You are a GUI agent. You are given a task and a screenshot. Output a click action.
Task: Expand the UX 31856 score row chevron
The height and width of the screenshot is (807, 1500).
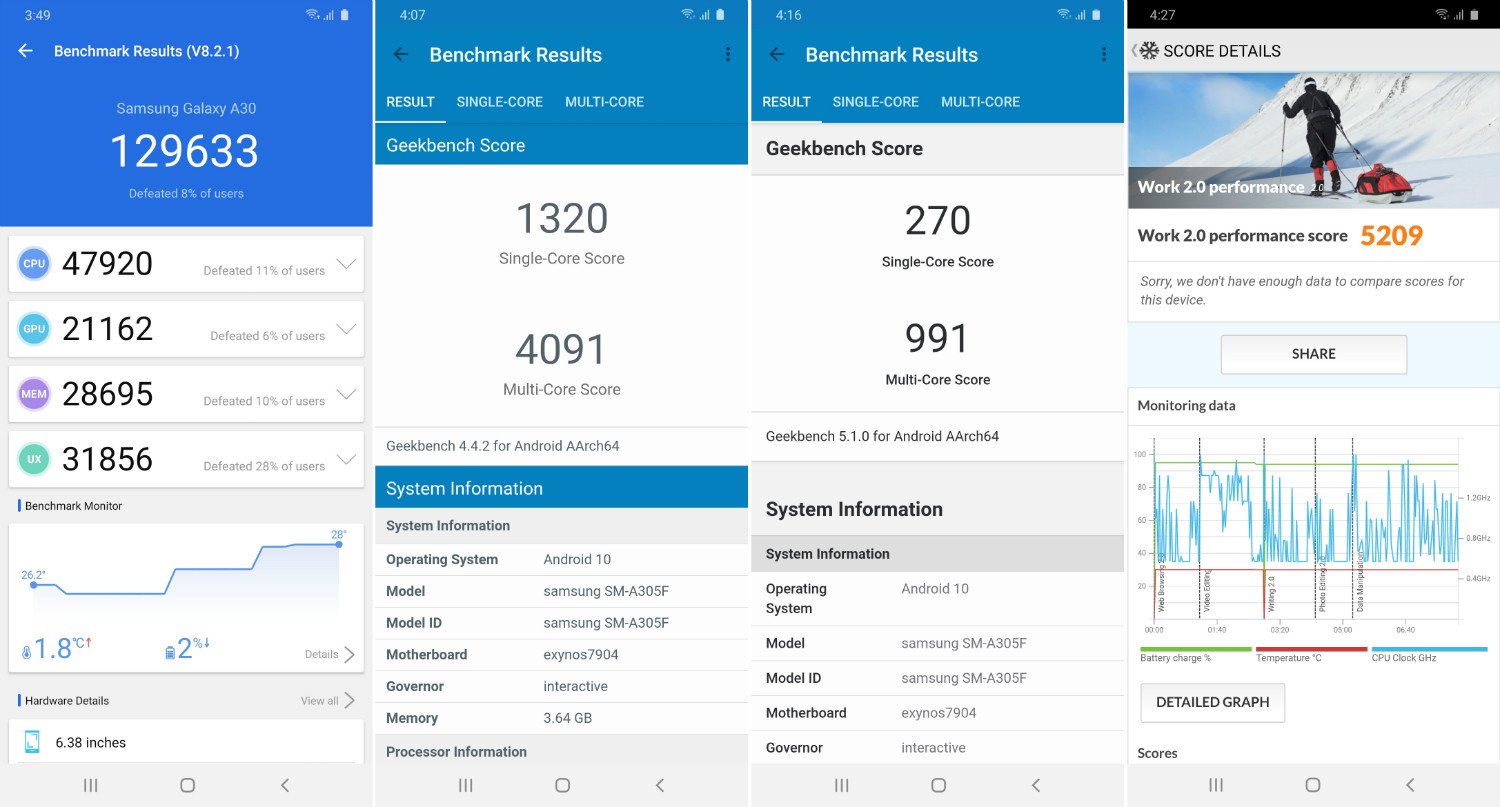[346, 459]
